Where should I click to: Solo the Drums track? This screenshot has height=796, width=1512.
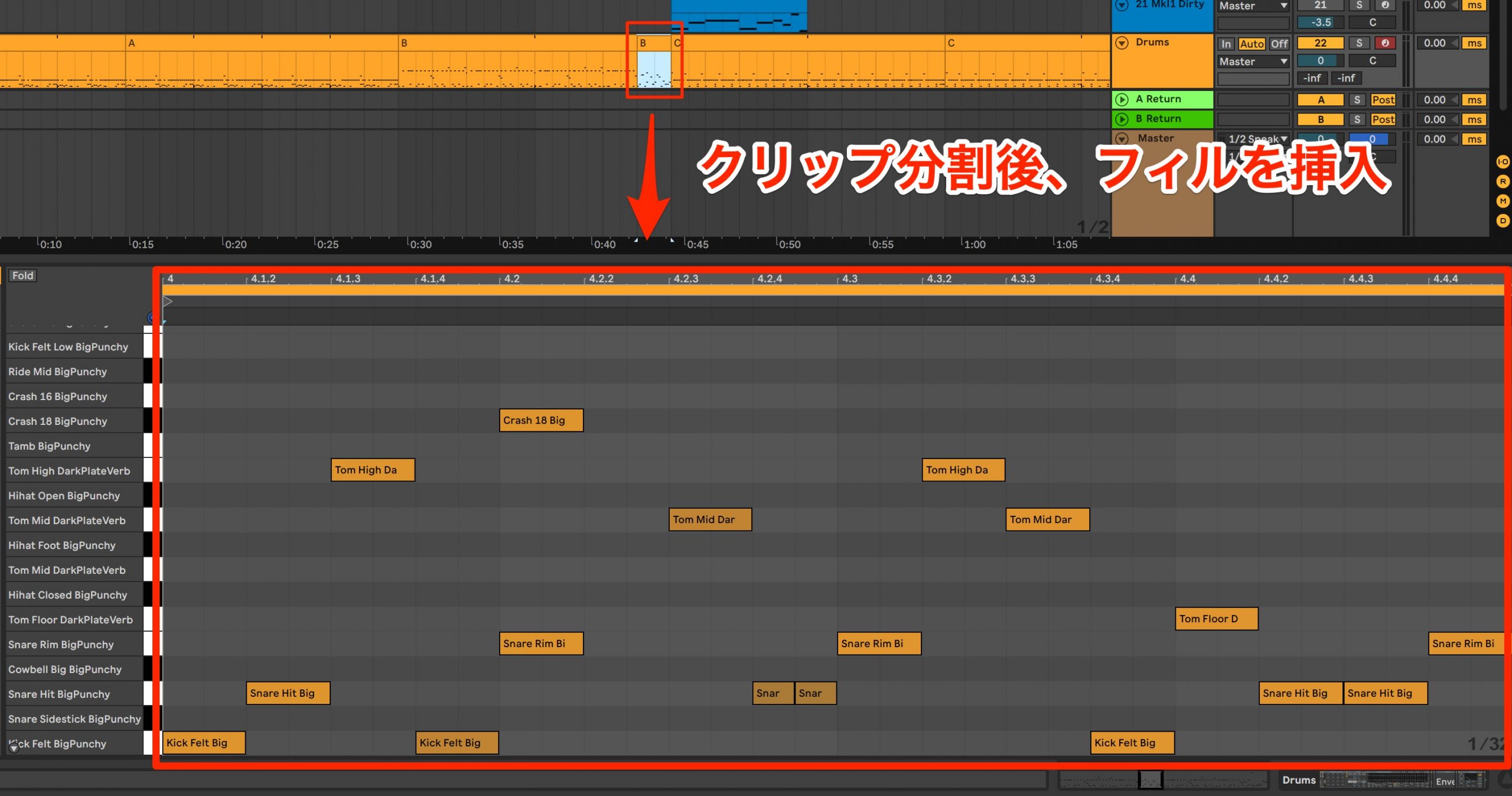(1359, 43)
